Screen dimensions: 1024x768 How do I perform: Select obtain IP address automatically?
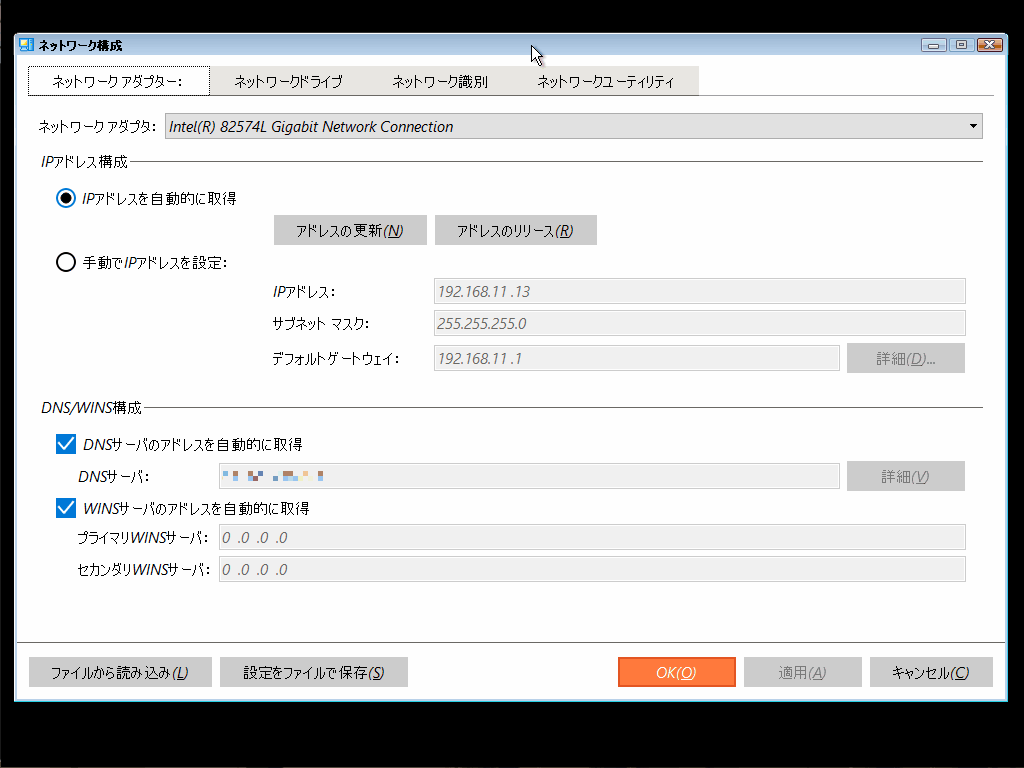pos(66,198)
